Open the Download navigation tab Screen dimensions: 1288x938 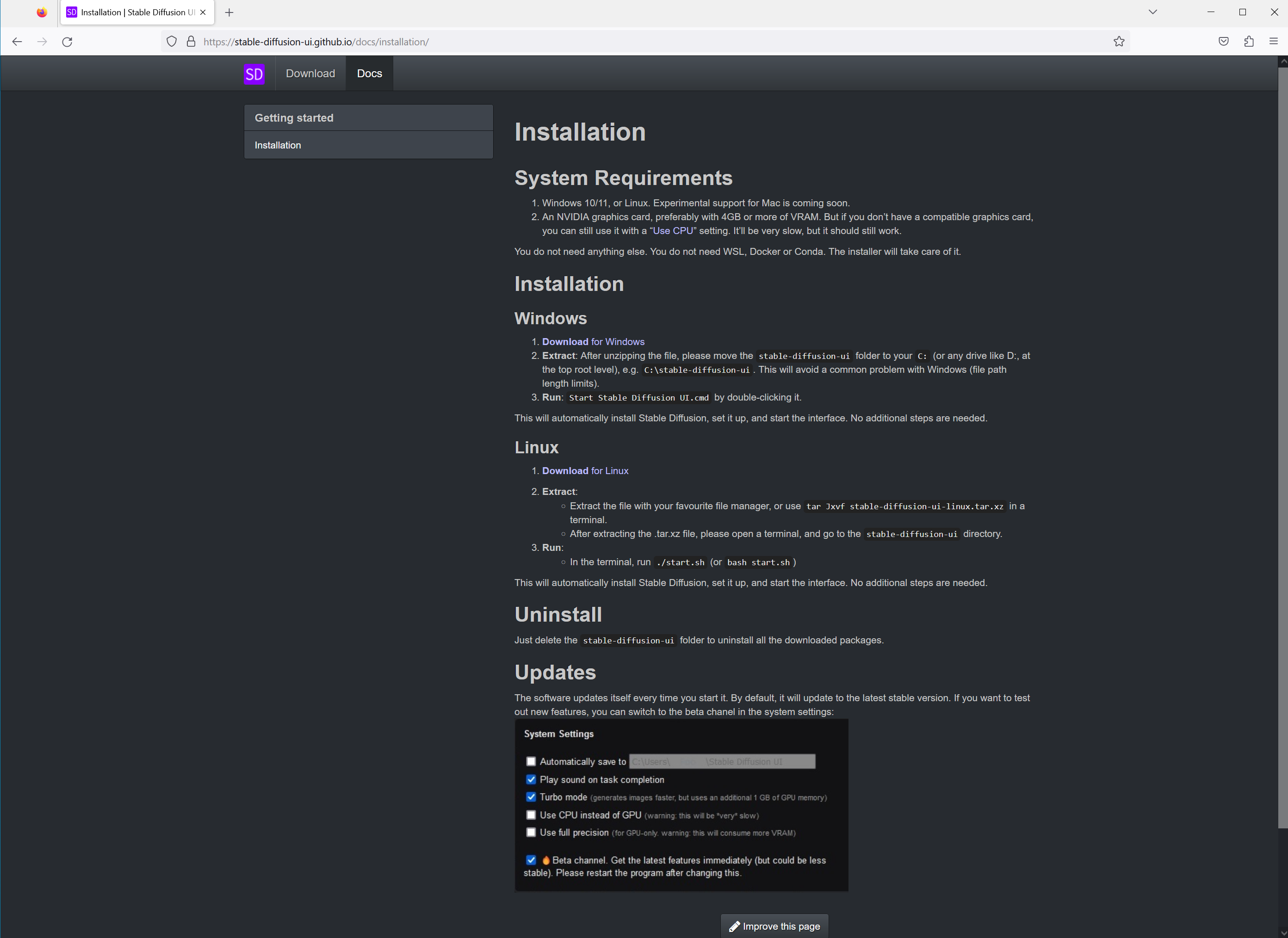pos(310,73)
